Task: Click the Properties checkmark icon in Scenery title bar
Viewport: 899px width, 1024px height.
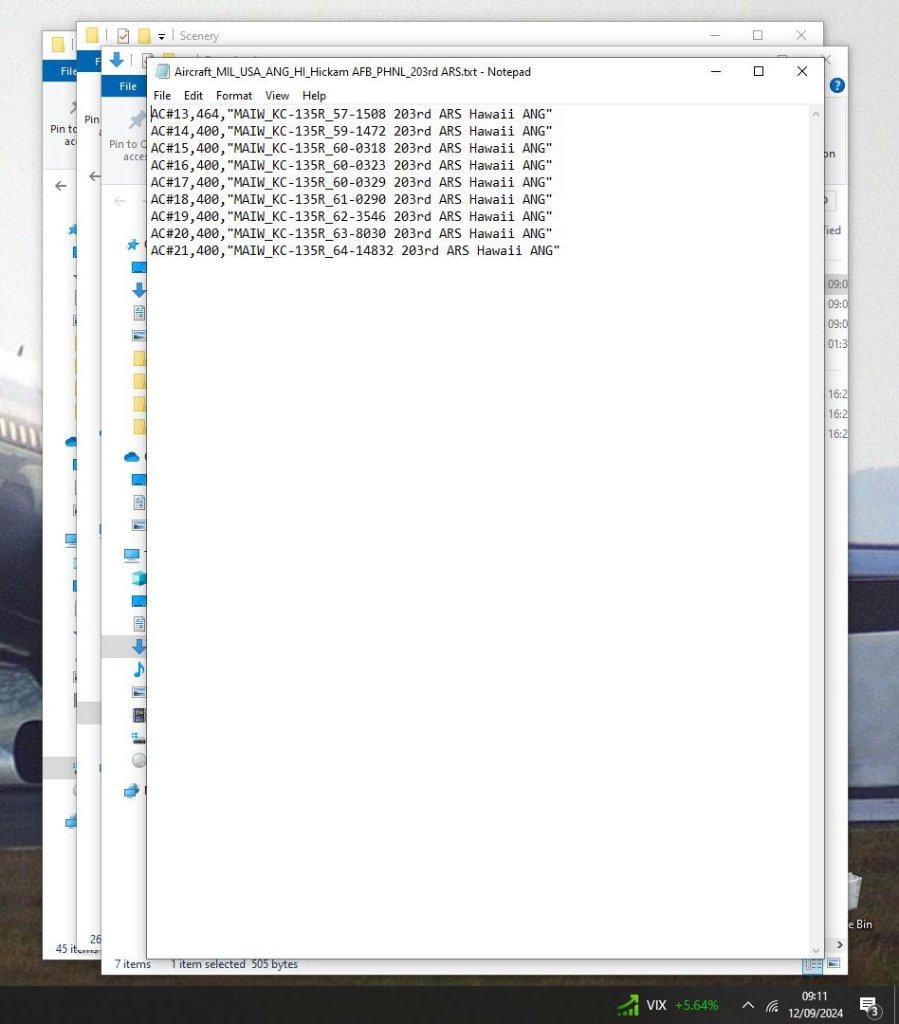Action: [x=123, y=35]
